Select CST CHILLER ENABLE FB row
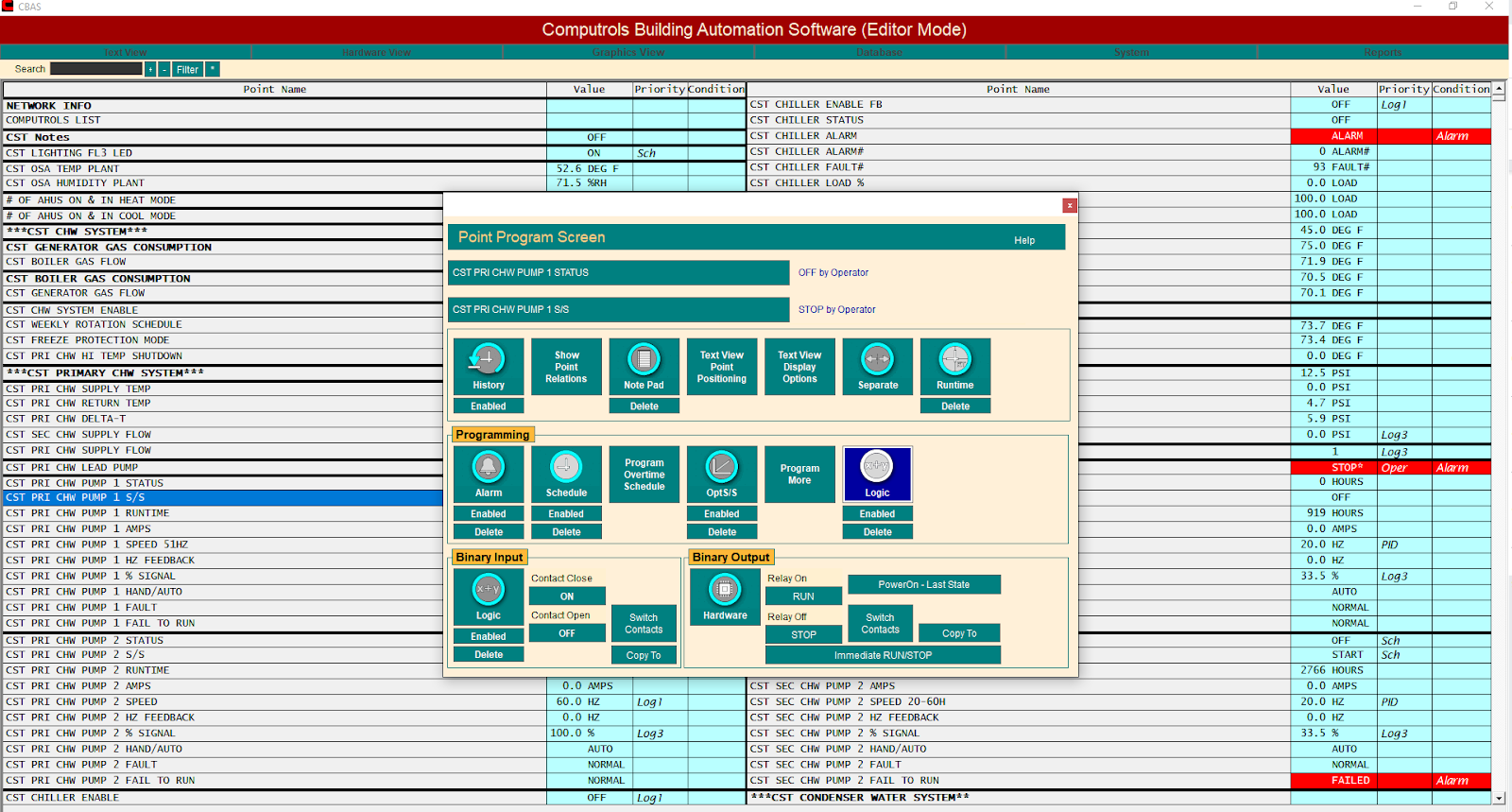This screenshot has height=812, width=1512. tap(1019, 105)
